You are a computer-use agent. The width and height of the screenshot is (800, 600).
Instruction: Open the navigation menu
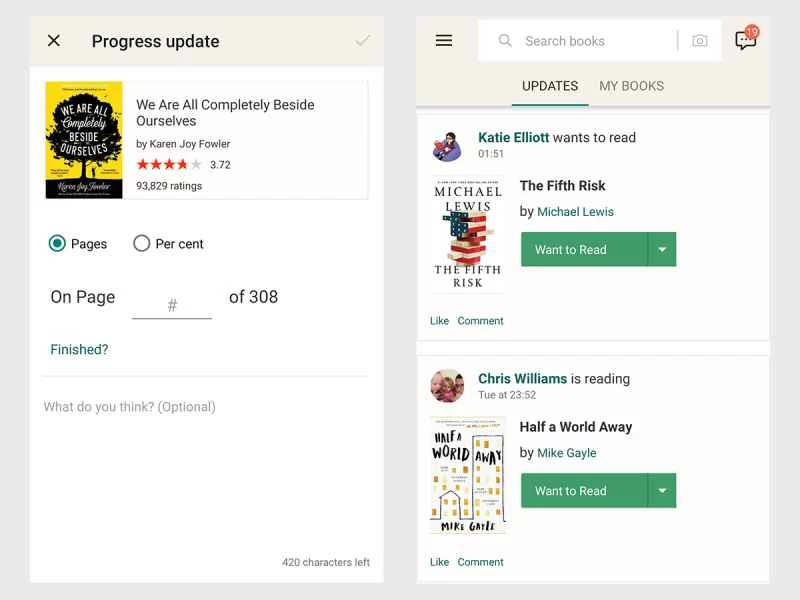tap(443, 40)
